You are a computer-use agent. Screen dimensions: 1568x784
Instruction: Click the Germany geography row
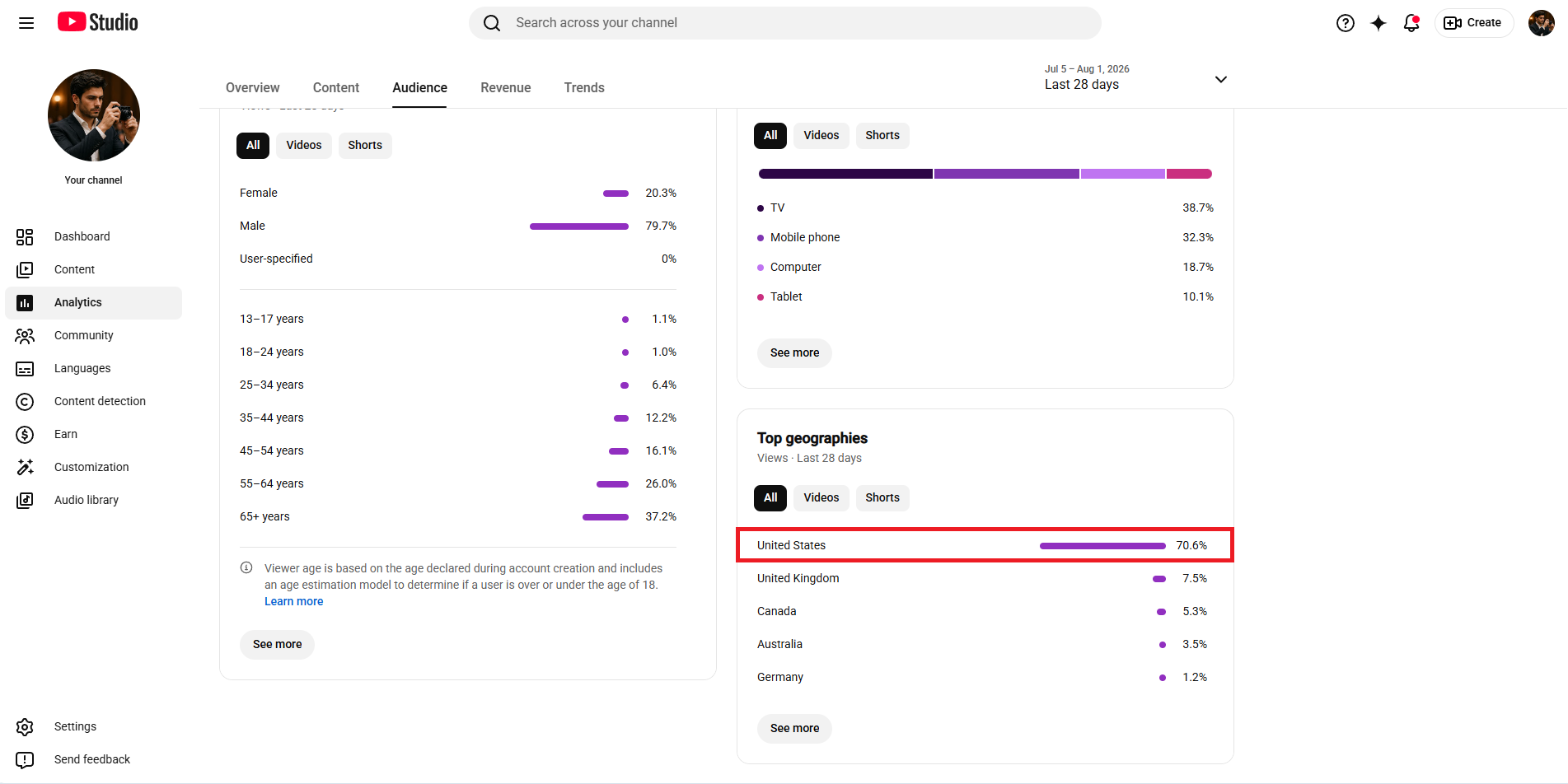pos(985,678)
